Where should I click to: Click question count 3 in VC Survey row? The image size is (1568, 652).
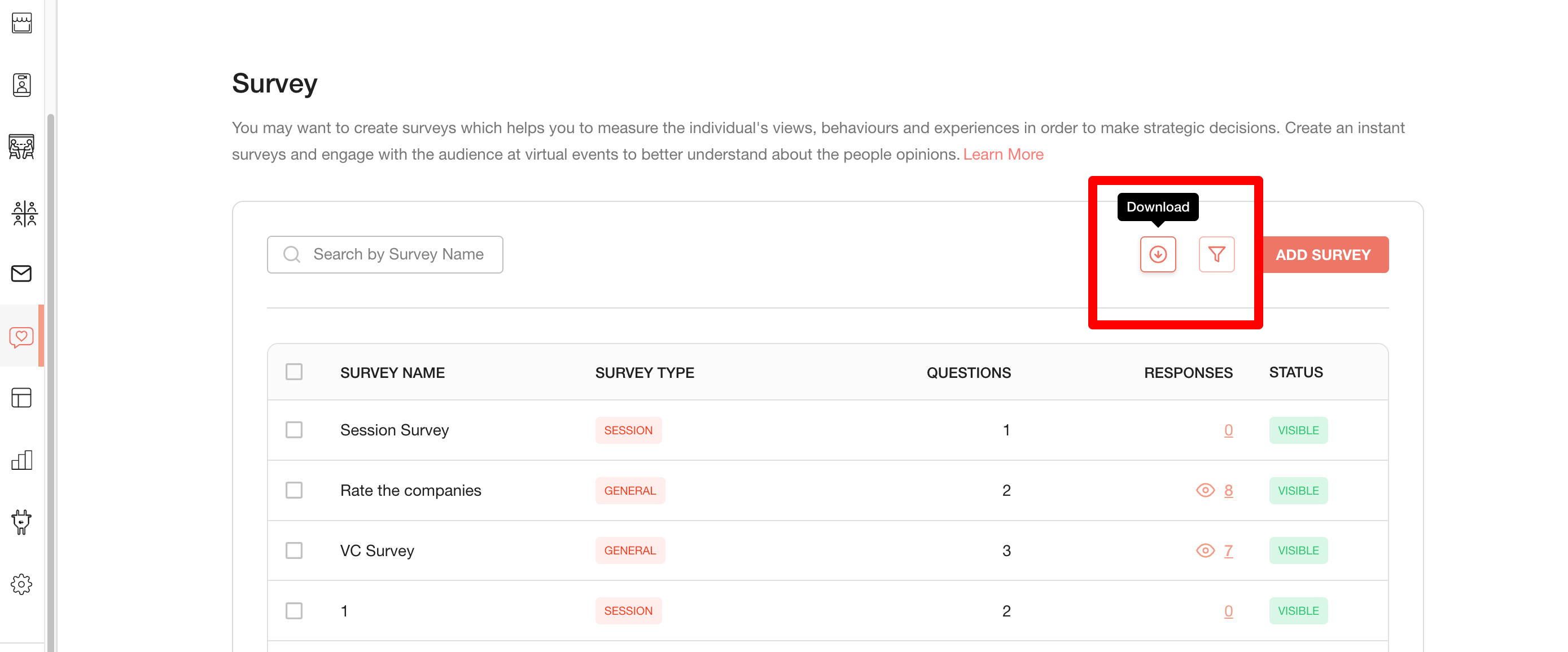coord(1006,550)
